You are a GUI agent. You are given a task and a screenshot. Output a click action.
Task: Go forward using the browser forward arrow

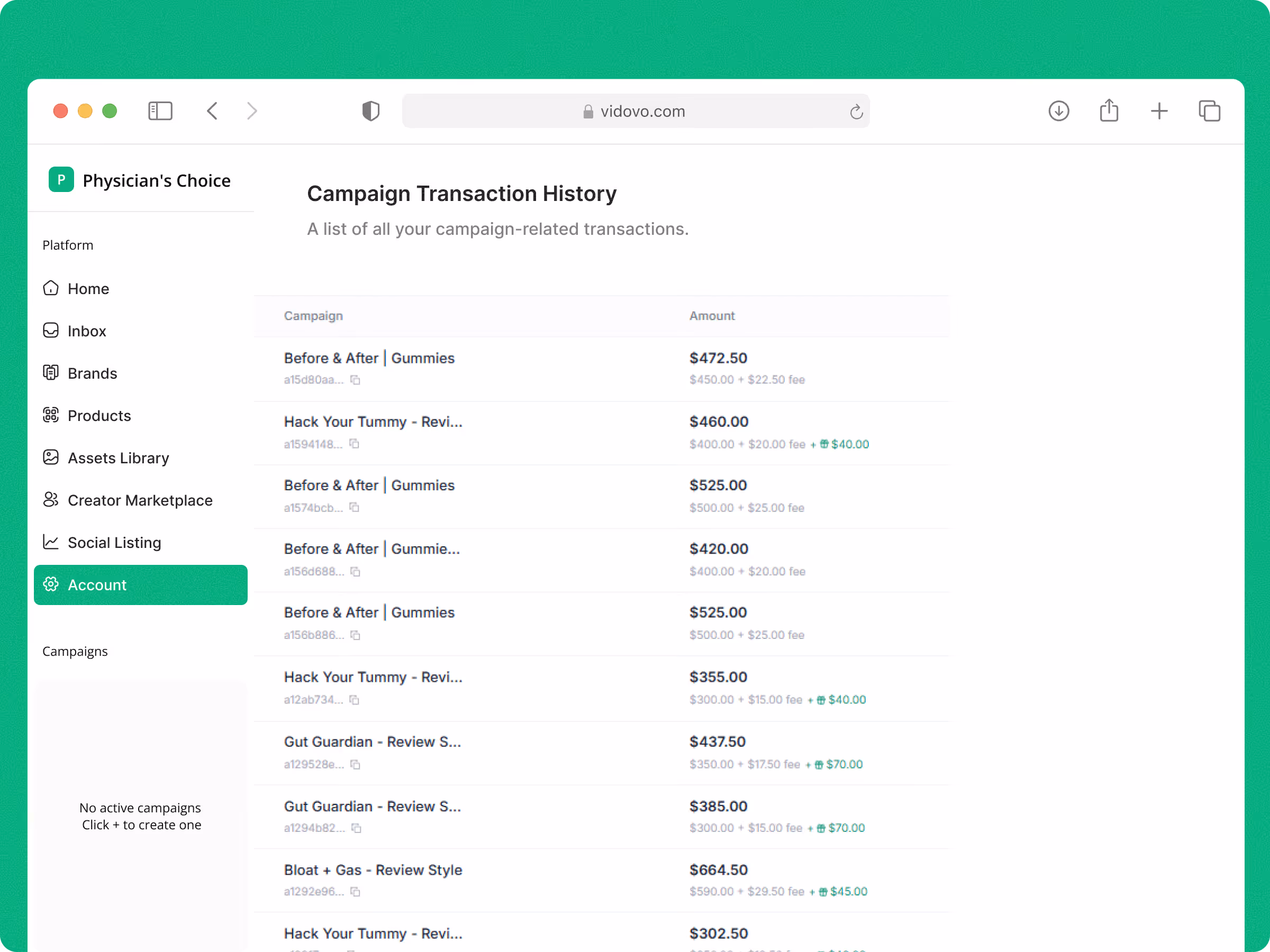[251, 111]
